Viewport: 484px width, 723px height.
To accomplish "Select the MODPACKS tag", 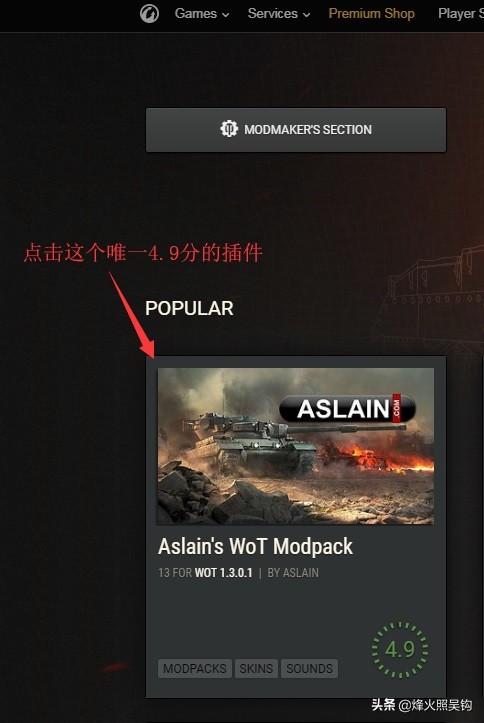I will [195, 668].
